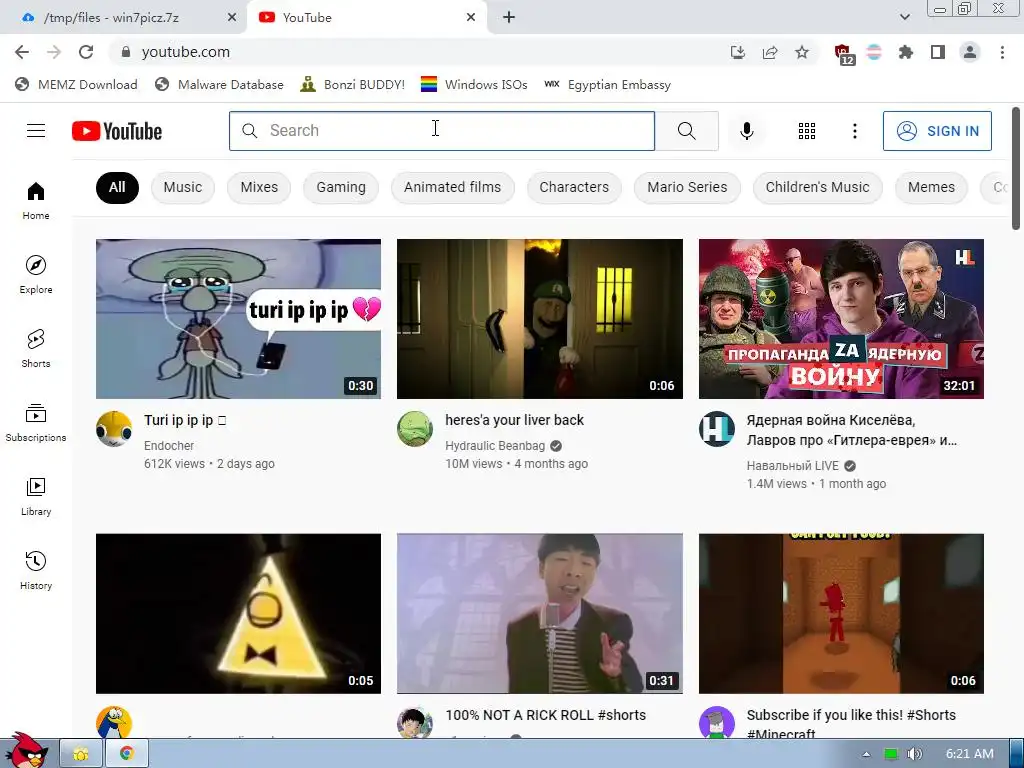Open the red shield extension with badge 12
Viewport: 1024px width, 768px height.
(x=844, y=54)
